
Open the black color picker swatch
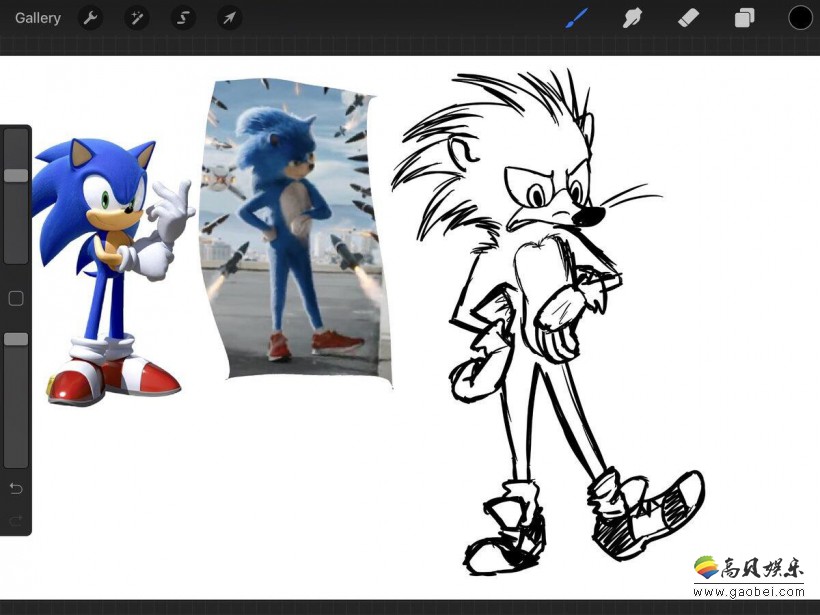(800, 18)
